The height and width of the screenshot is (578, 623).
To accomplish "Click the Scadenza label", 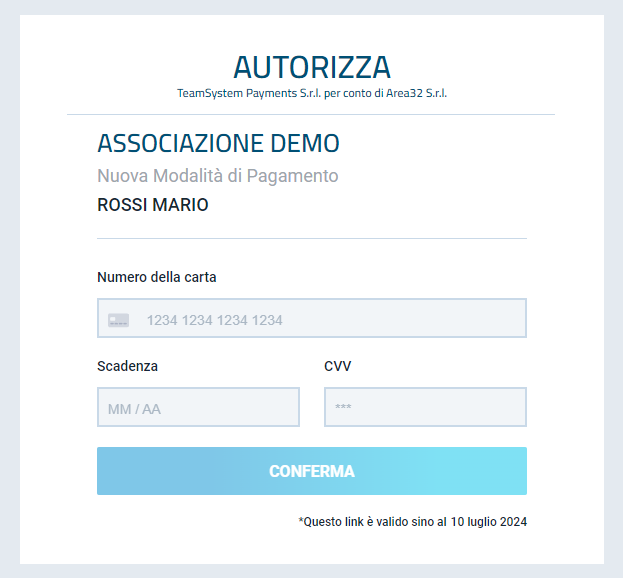I will point(127,366).
